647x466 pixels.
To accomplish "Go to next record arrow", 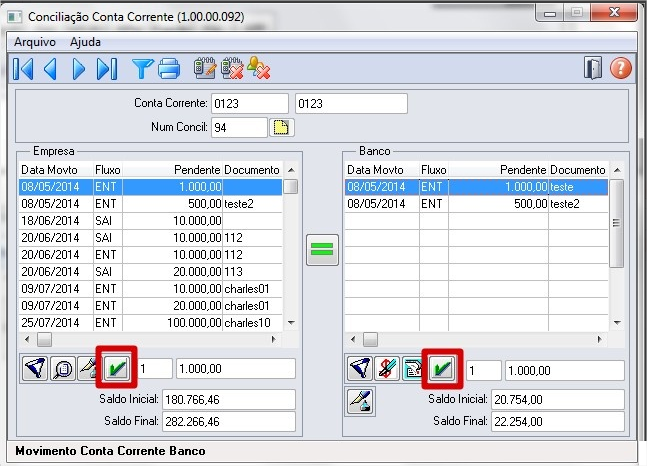I will [x=78, y=69].
